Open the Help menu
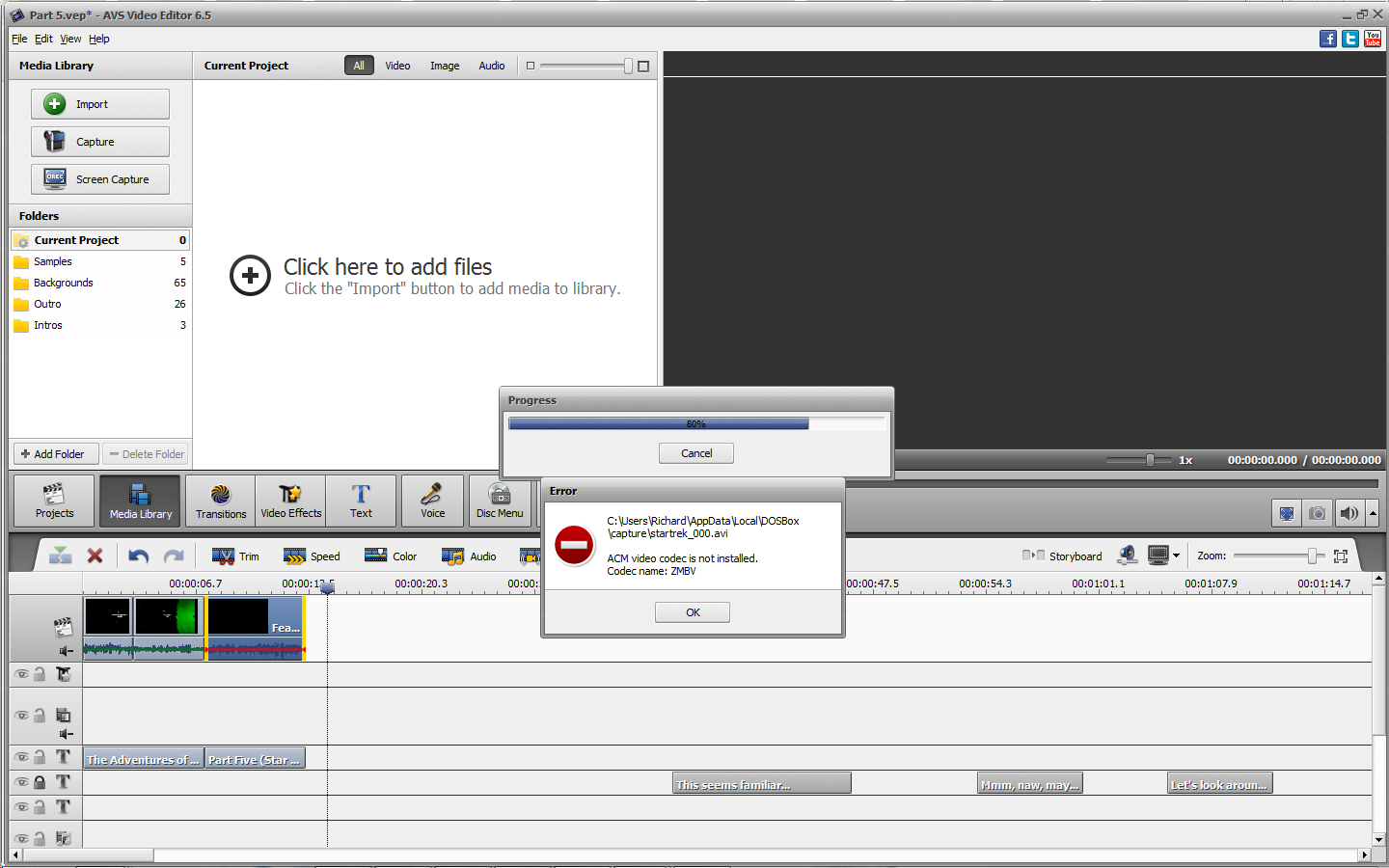The image size is (1389, 868). 99,39
